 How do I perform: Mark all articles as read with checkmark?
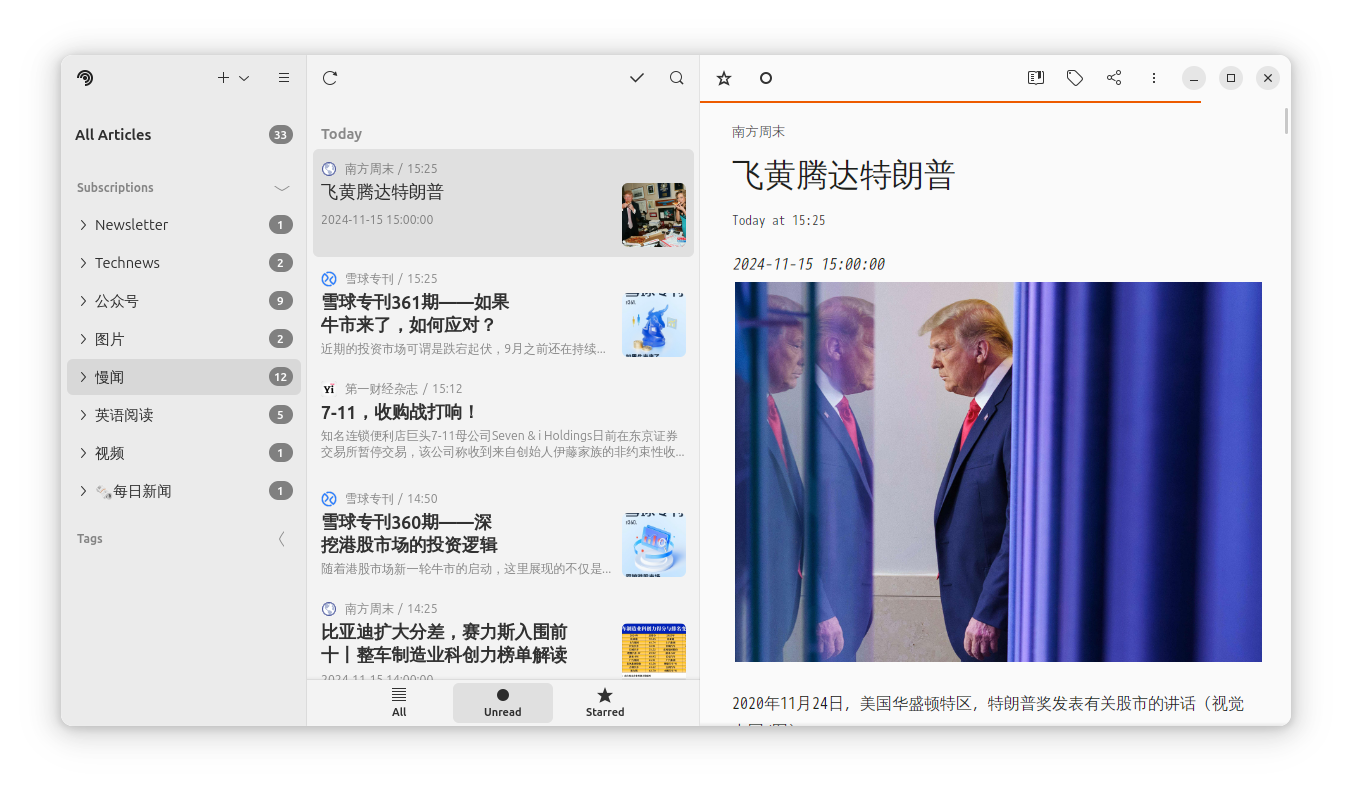[637, 78]
